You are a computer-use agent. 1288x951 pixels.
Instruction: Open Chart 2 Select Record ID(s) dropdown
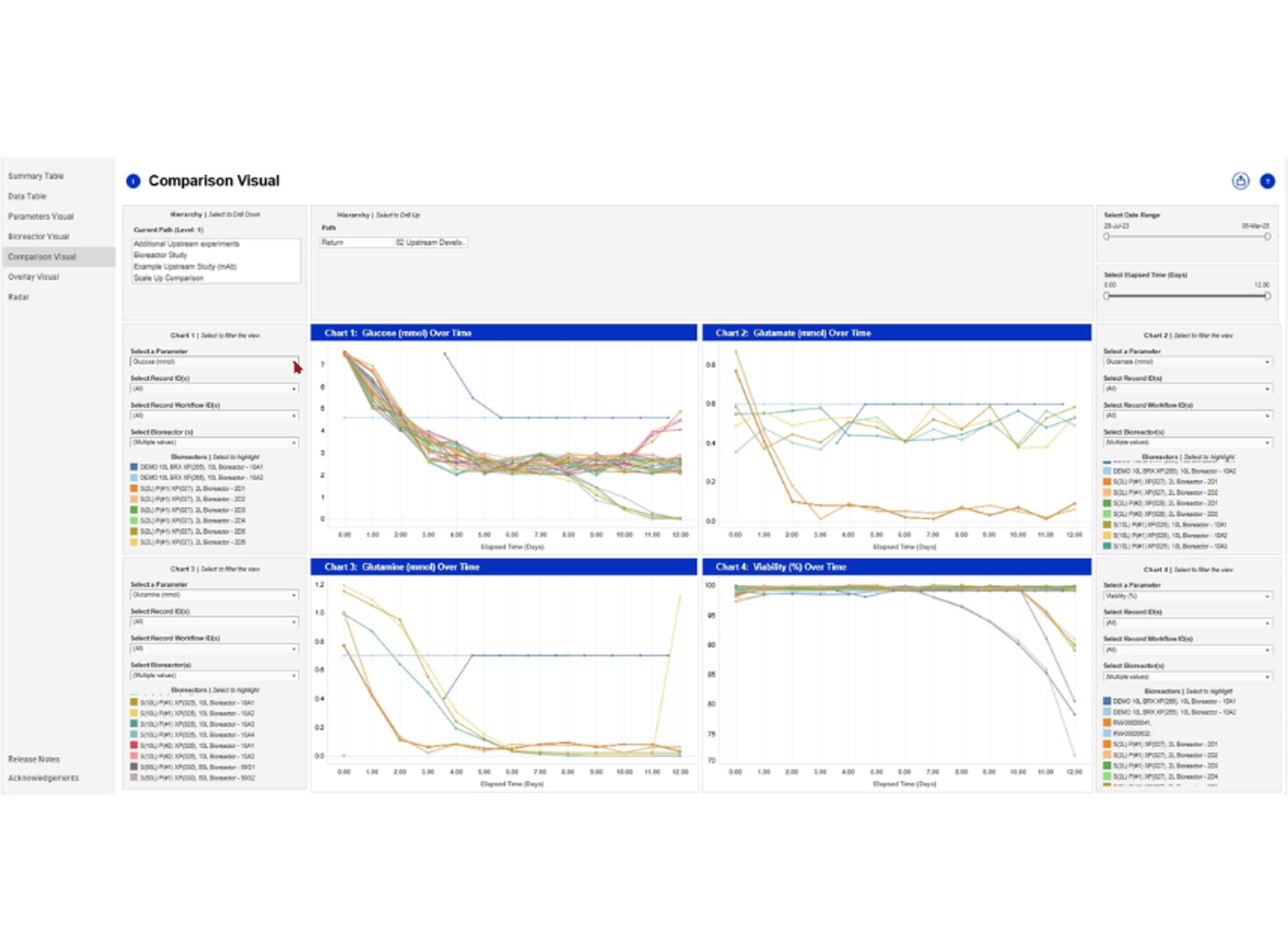click(x=1187, y=389)
